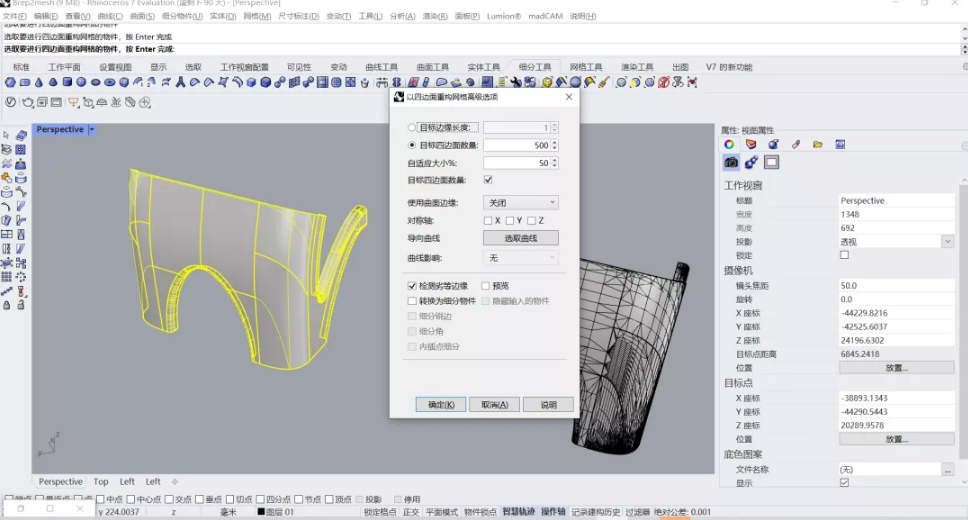
Task: Open the layers panel icon in properties
Action: click(x=751, y=145)
